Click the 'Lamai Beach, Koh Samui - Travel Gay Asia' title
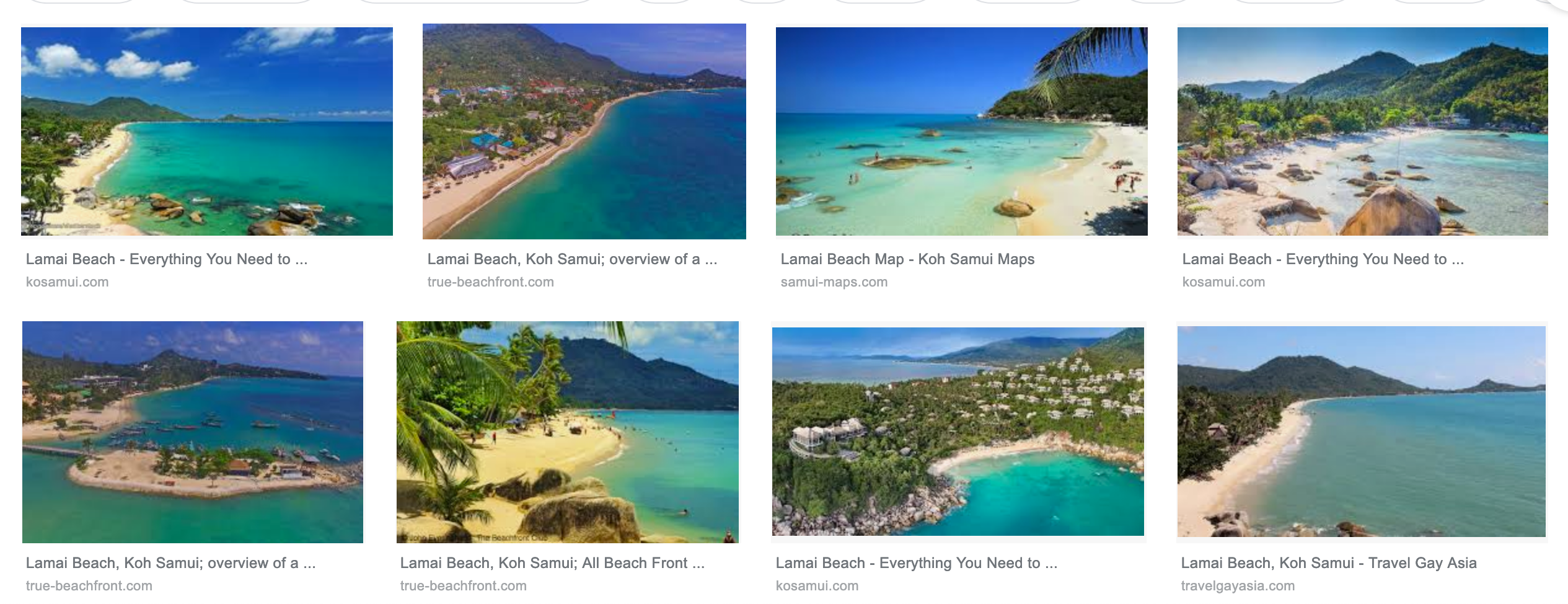The height and width of the screenshot is (604, 1568). pos(1329,563)
